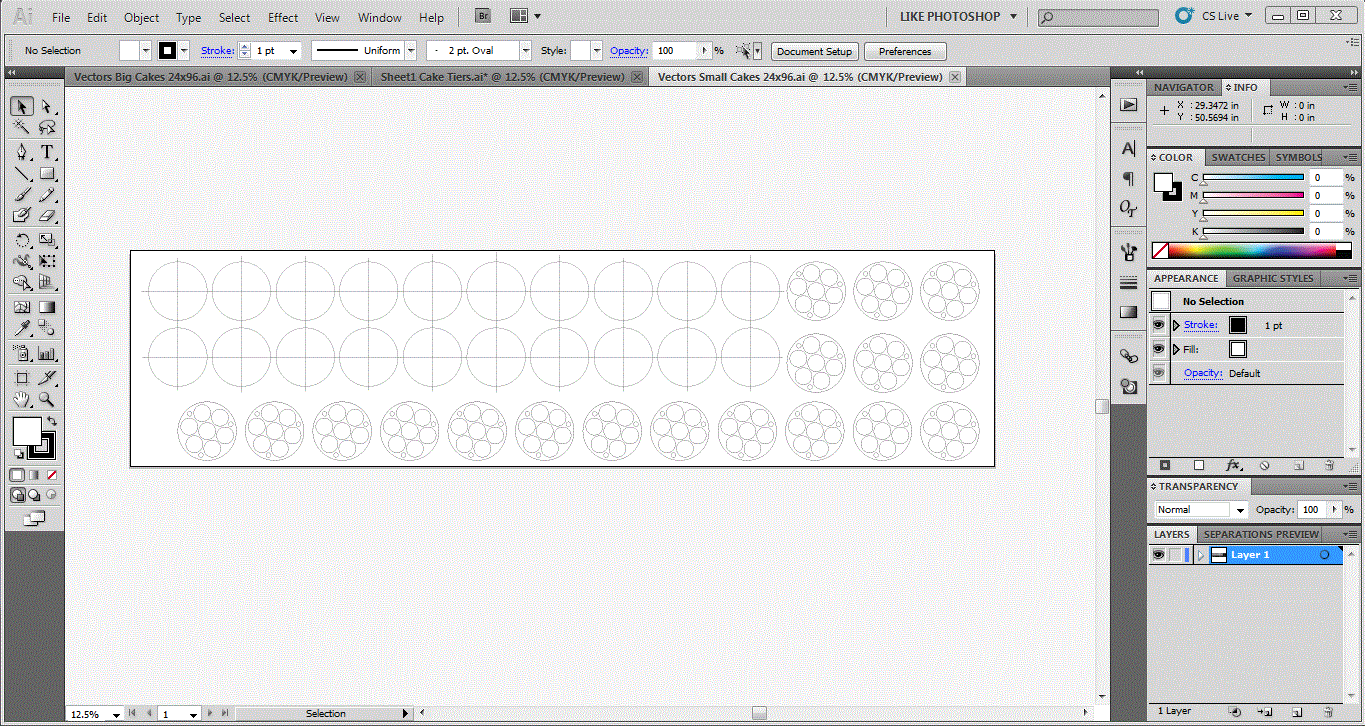Click the Preferences button
The image size is (1365, 726).
pos(905,51)
